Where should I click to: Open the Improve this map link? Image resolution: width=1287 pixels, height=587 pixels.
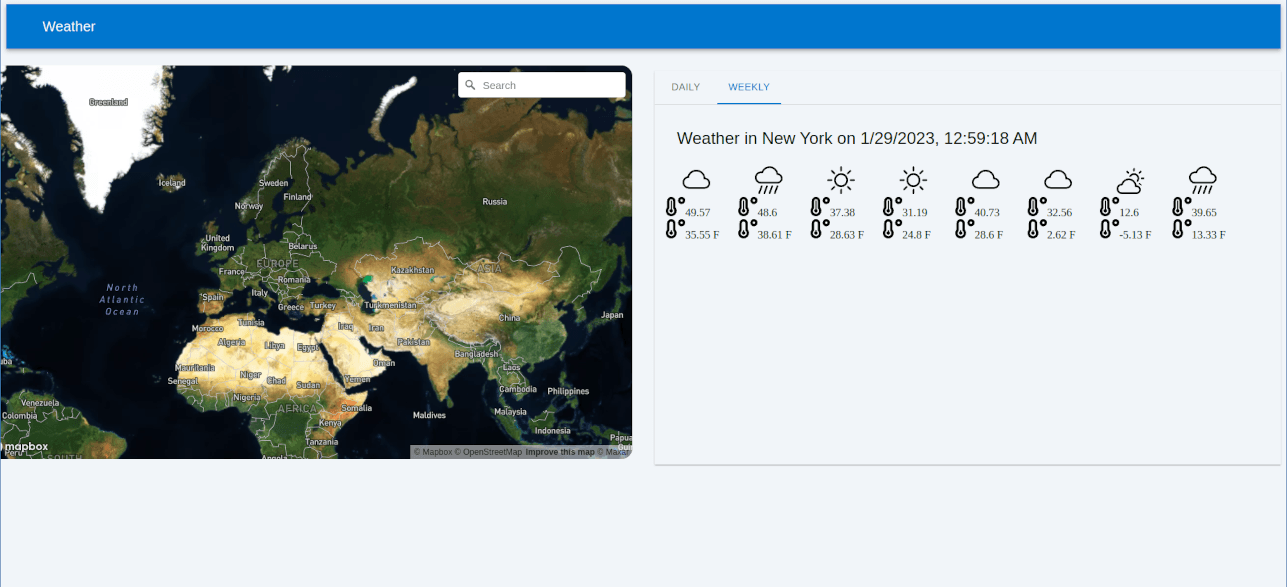560,452
